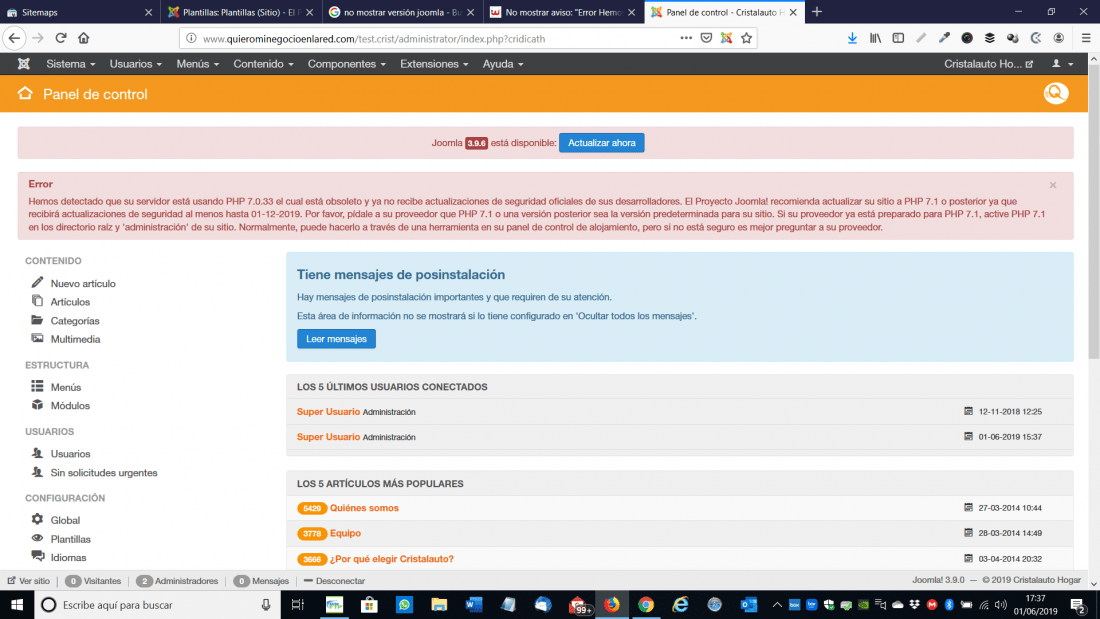Click the Global gear icon
Image resolution: width=1100 pixels, height=619 pixels.
[x=37, y=519]
